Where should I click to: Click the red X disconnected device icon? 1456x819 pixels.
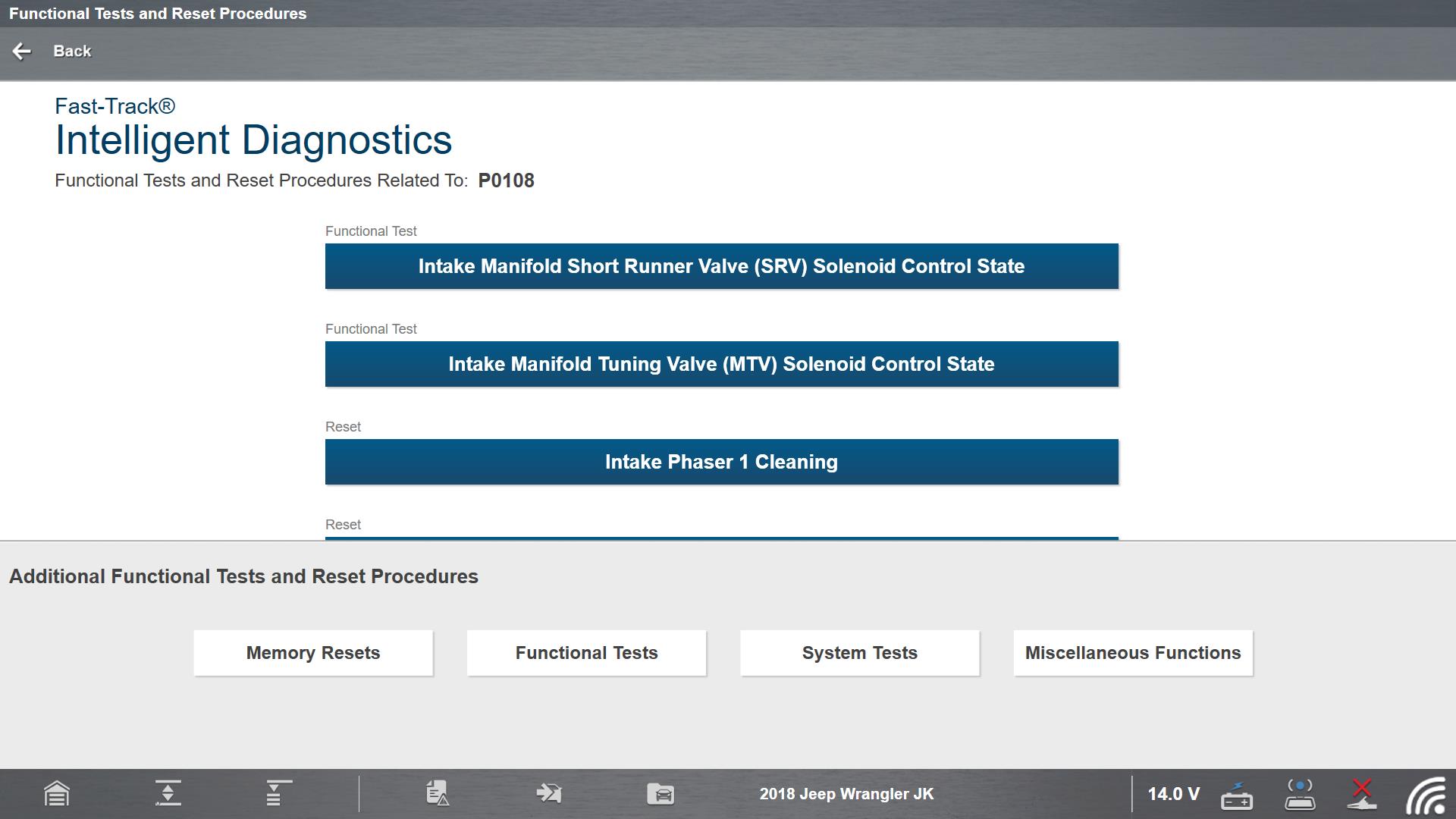click(x=1362, y=793)
